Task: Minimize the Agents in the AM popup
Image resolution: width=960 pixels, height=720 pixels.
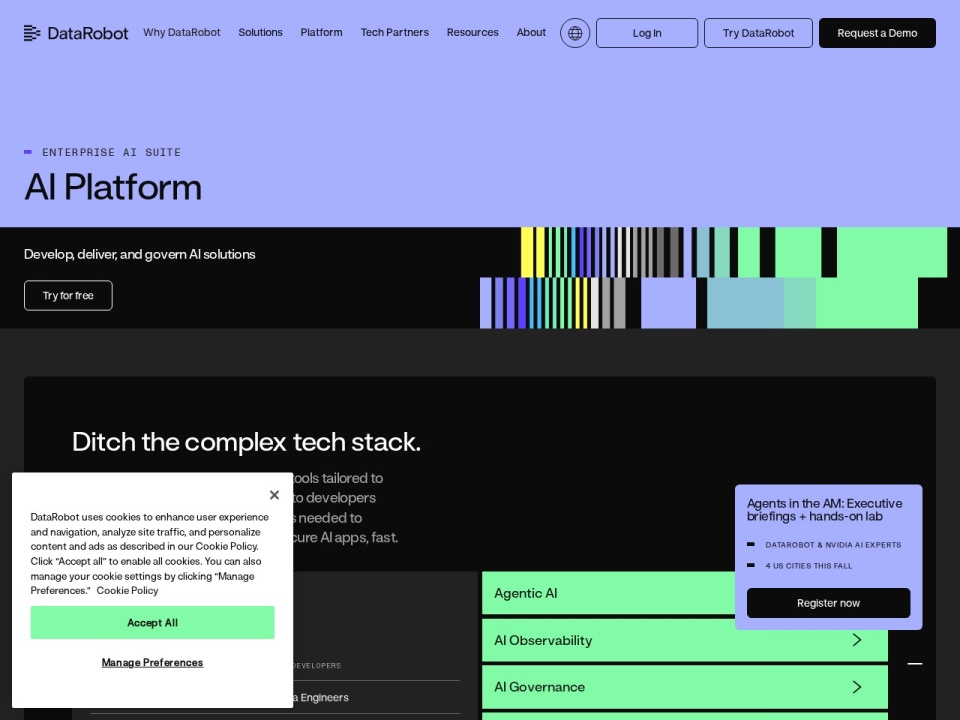Action: point(915,664)
